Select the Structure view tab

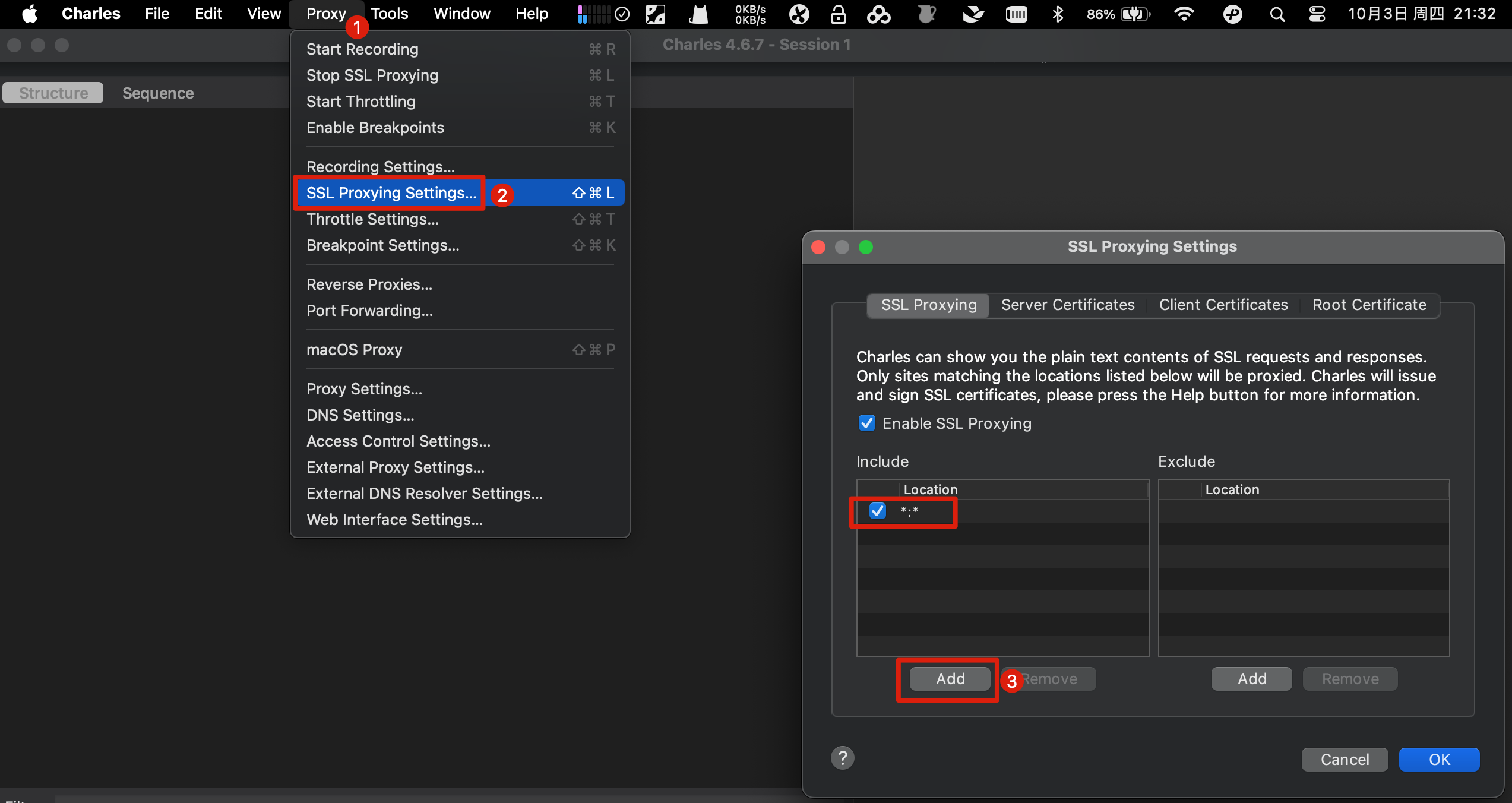point(53,93)
